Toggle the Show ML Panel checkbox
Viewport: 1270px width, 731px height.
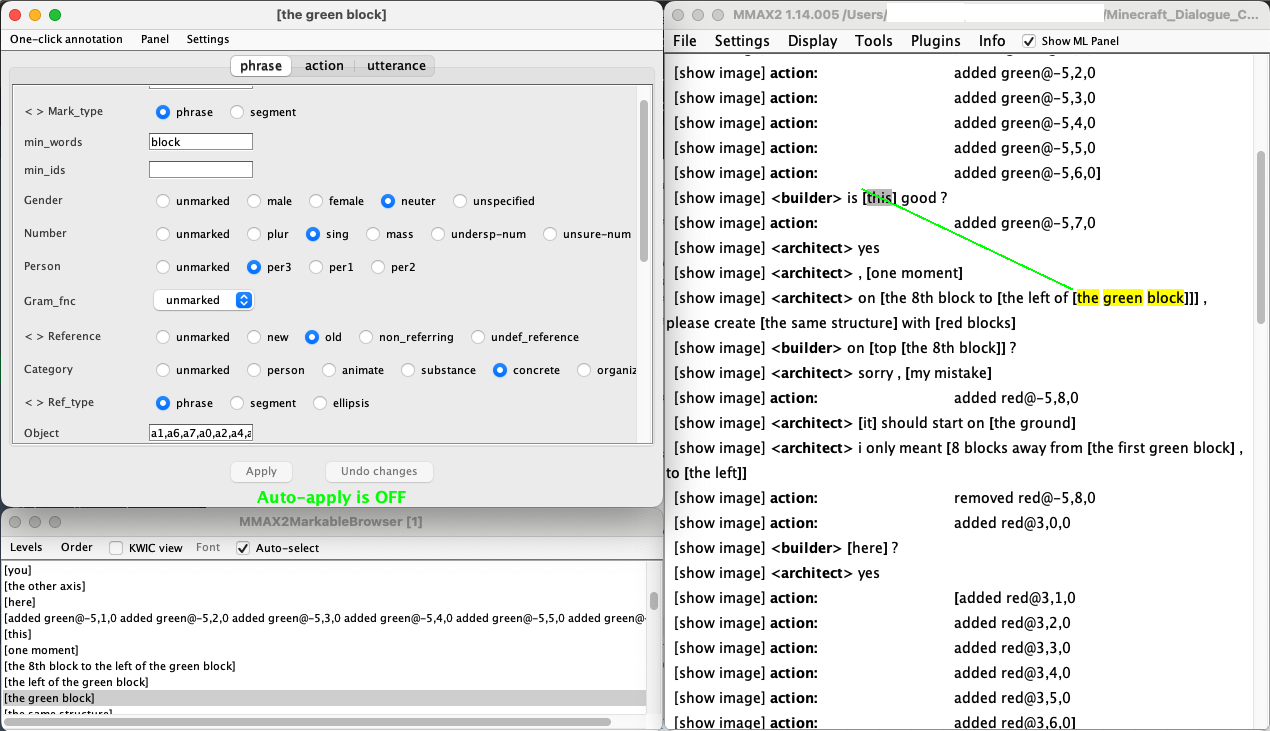1029,41
